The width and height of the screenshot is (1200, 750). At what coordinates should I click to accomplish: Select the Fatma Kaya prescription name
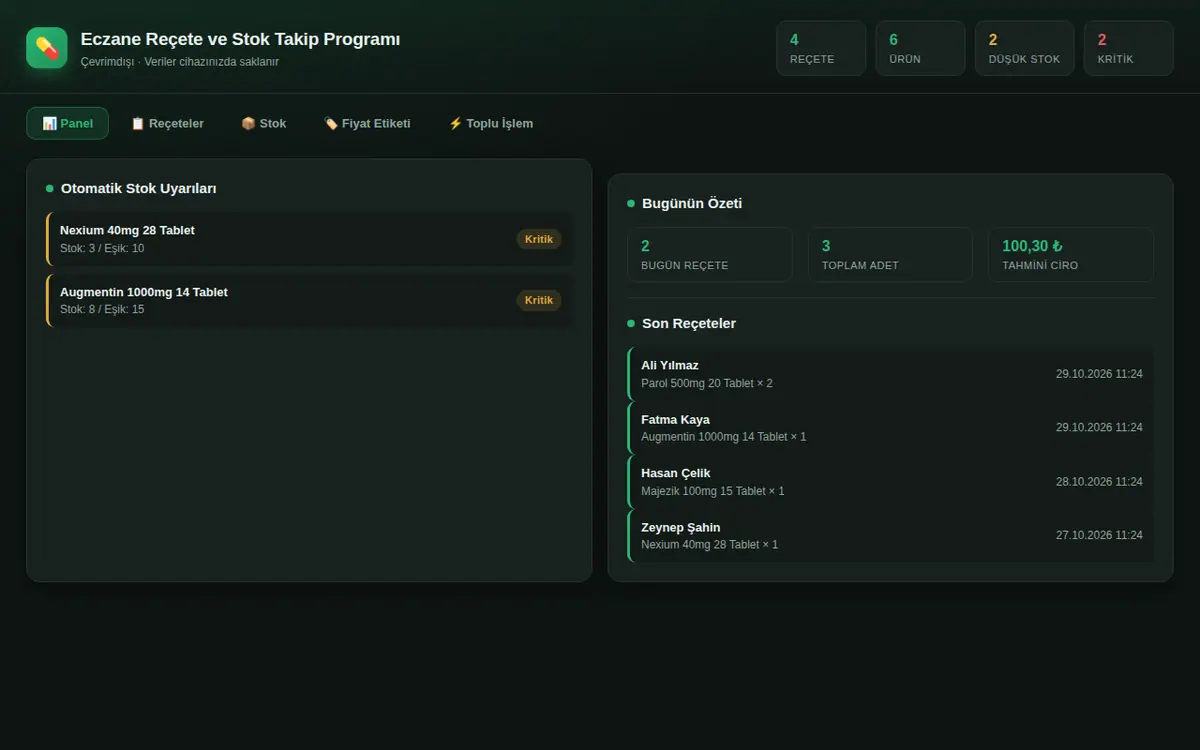[x=675, y=419]
